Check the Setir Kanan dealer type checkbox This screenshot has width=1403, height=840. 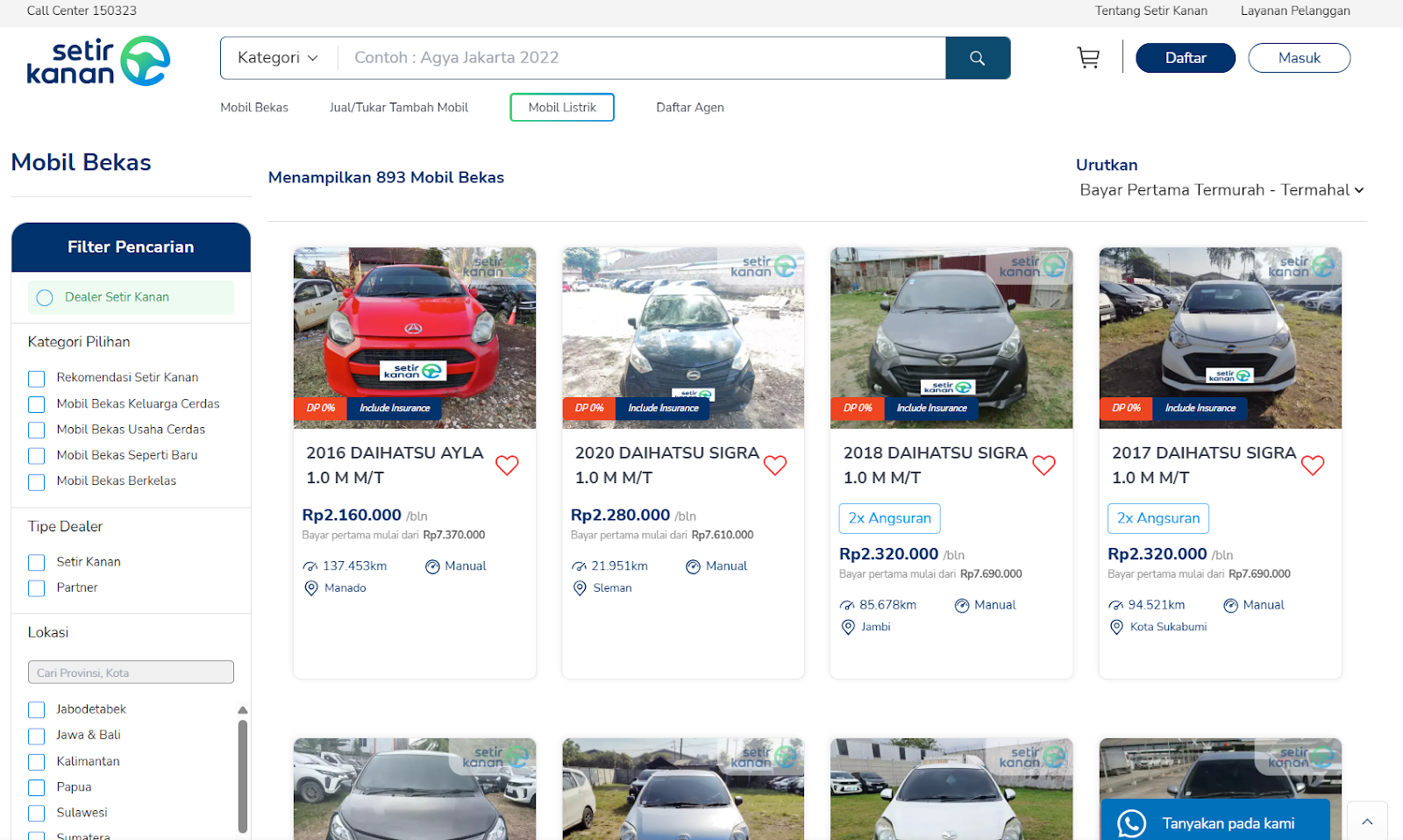point(36,562)
